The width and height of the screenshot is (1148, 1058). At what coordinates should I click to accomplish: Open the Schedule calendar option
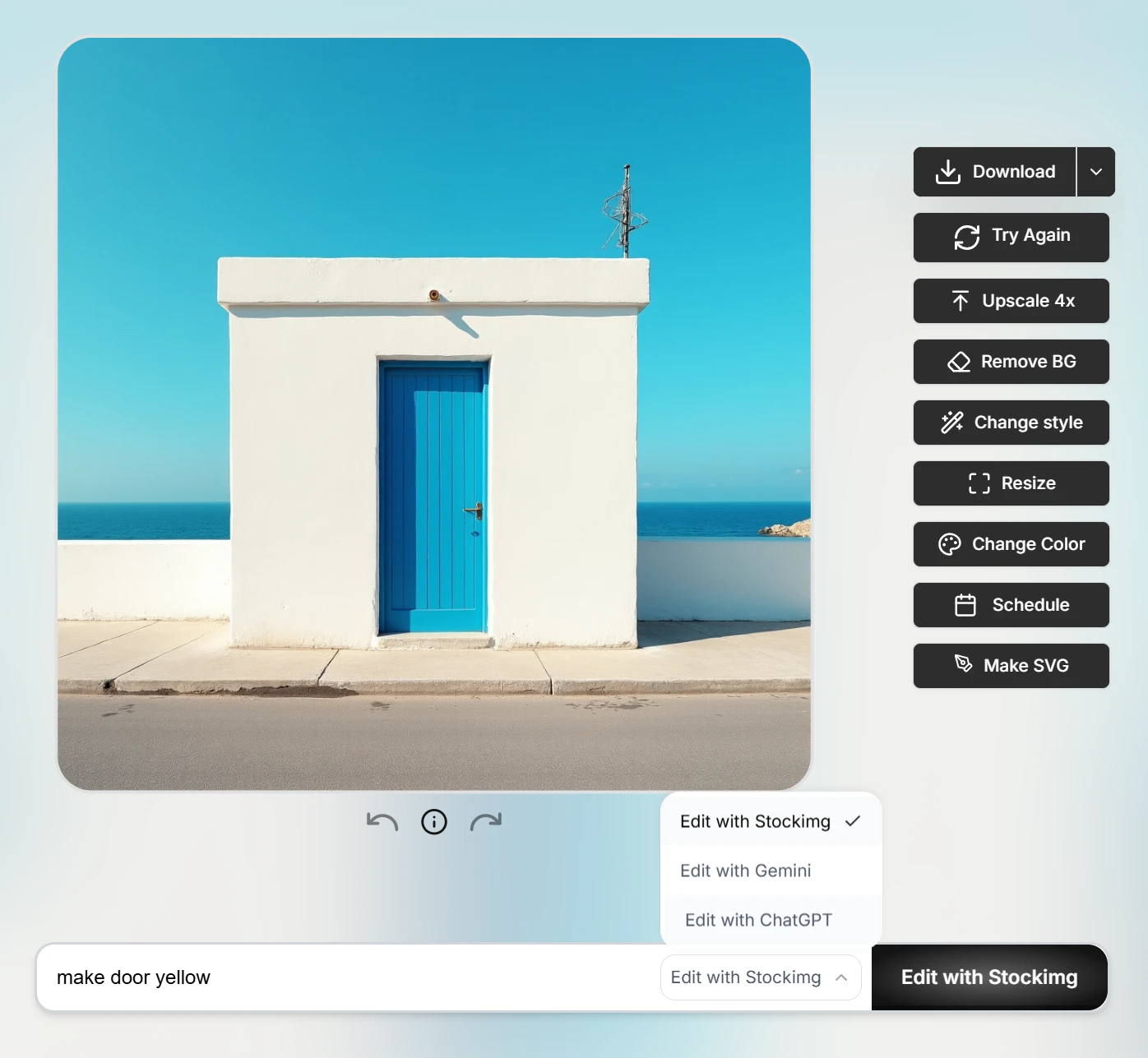tap(1011, 605)
